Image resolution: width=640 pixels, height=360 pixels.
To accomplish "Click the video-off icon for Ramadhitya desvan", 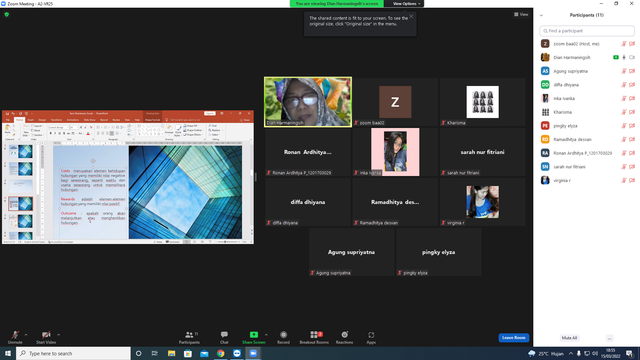I will pyautogui.click(x=632, y=140).
